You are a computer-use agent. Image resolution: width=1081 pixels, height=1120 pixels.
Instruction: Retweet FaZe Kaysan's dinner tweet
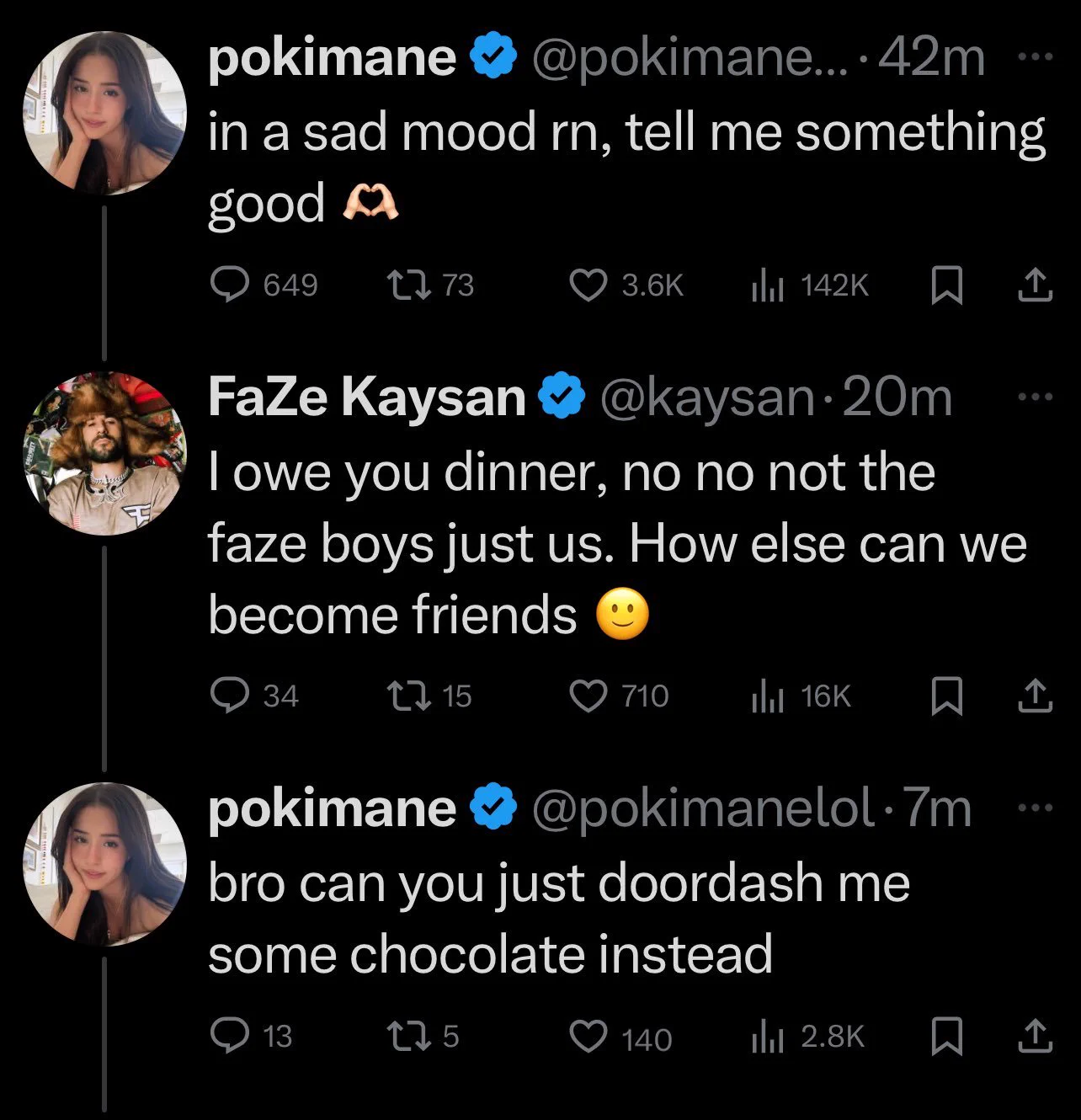coord(407,696)
